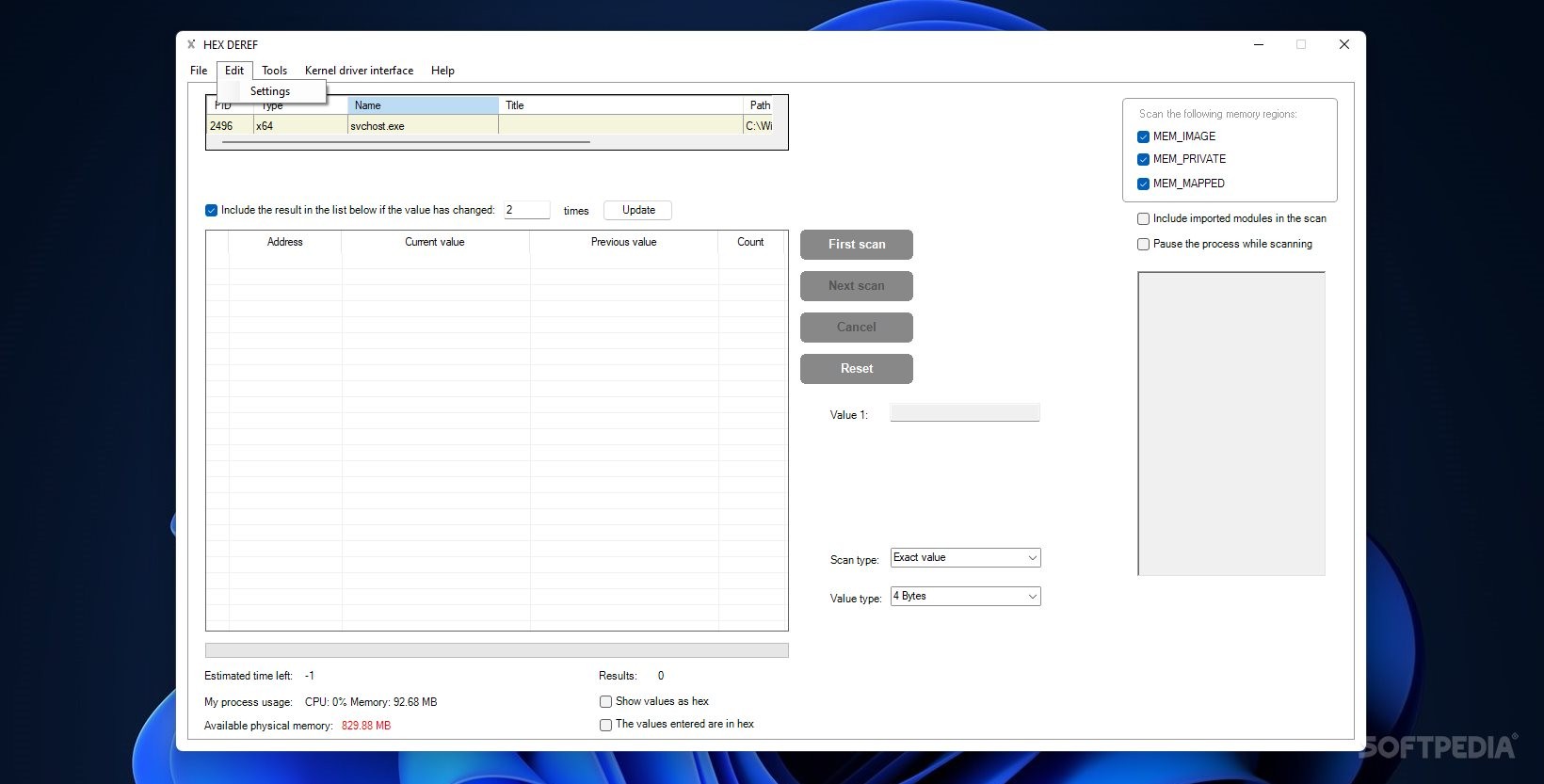
Task: Click the scan progress bar
Action: click(x=496, y=650)
